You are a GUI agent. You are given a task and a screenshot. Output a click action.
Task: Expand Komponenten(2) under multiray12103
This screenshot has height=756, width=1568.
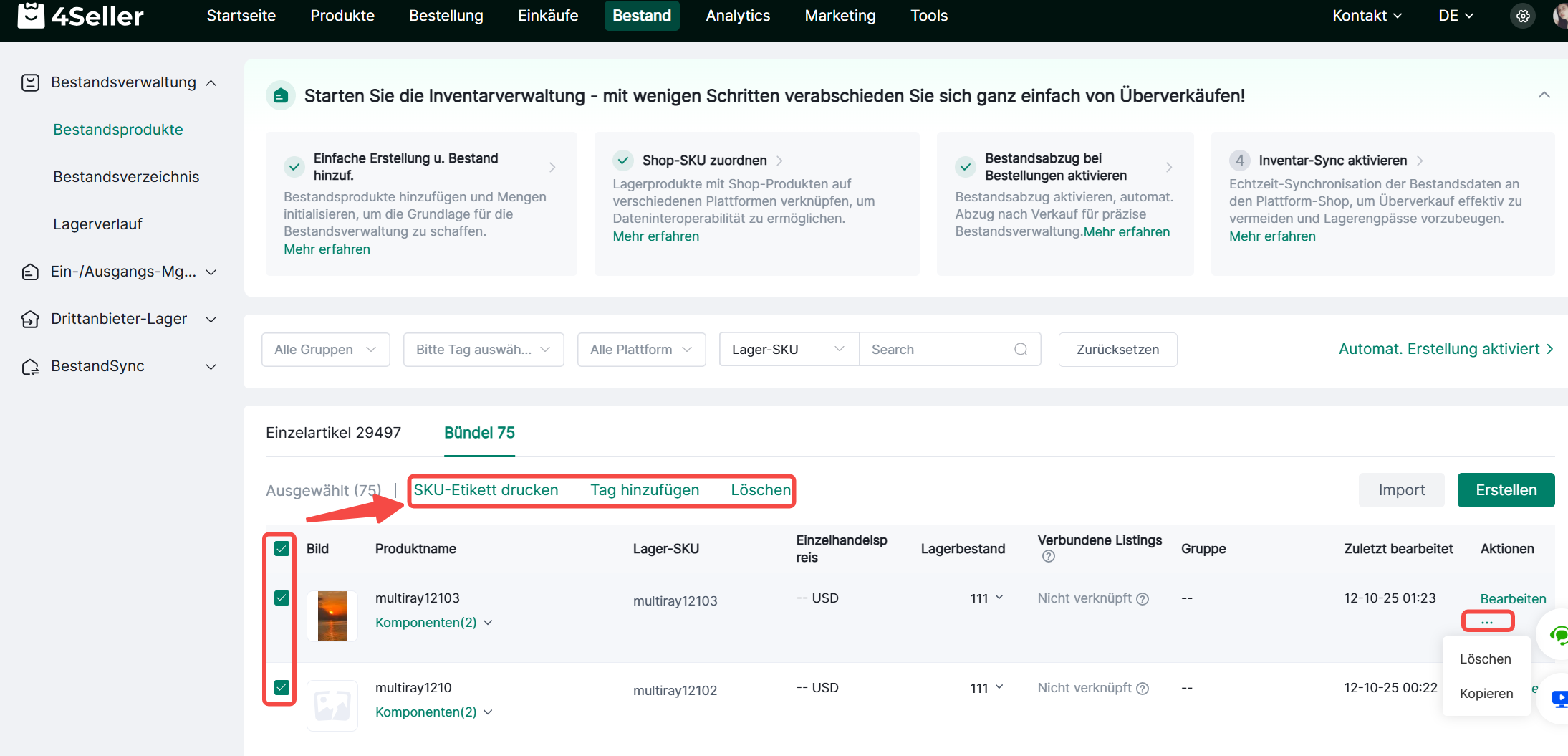click(433, 623)
